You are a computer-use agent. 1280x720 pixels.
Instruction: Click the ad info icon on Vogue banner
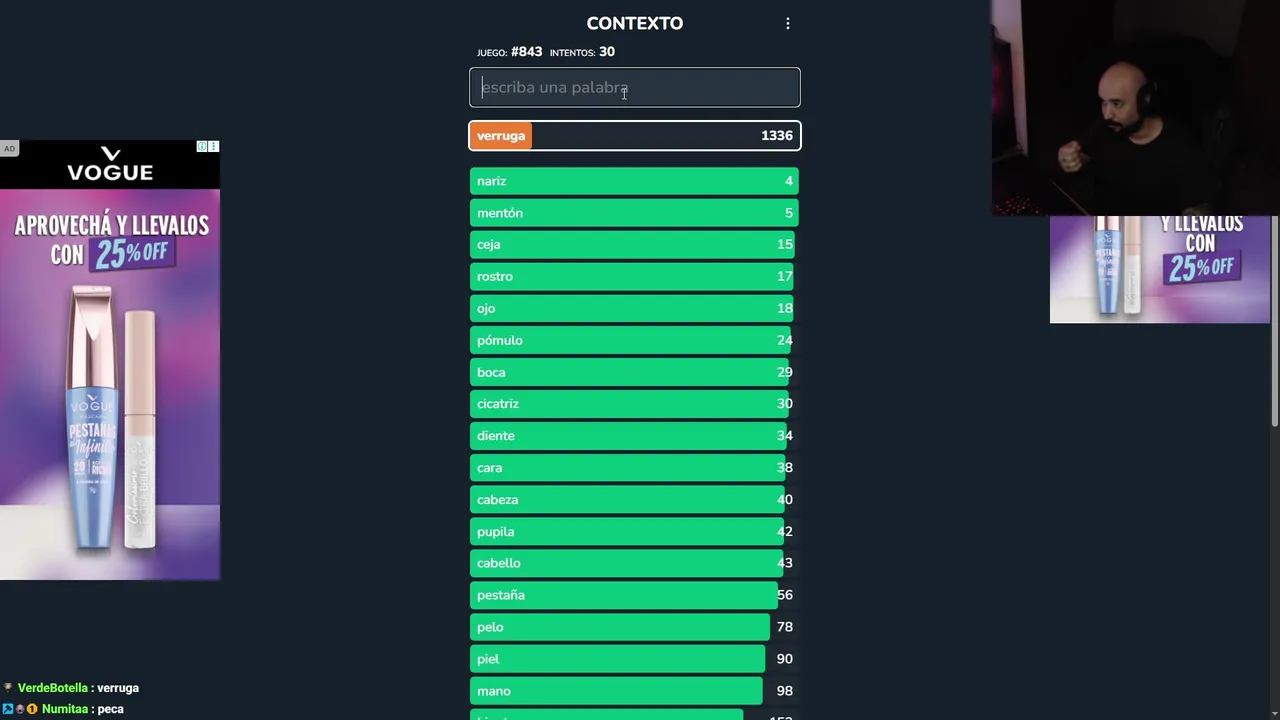[202, 147]
